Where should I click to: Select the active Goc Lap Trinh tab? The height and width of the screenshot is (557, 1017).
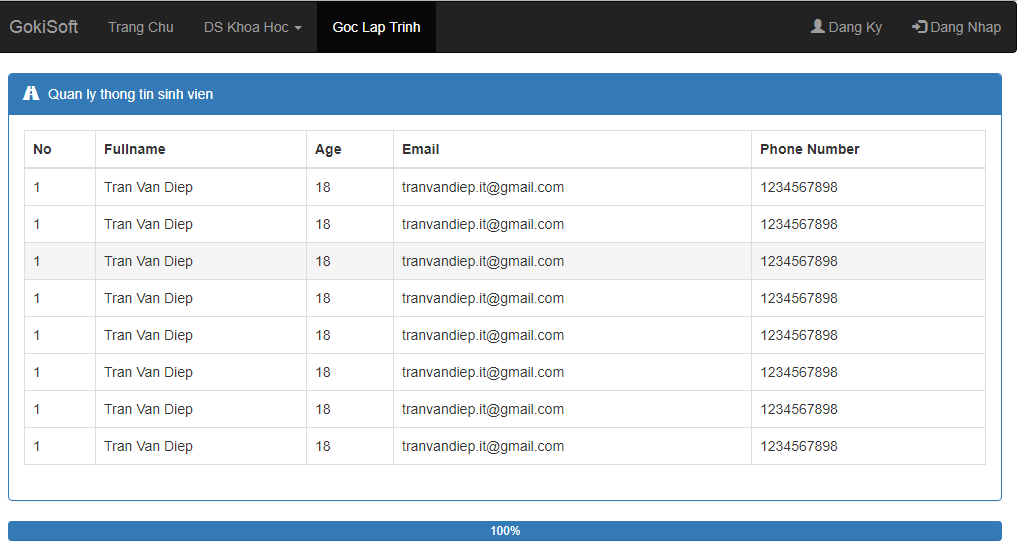pyautogui.click(x=376, y=27)
